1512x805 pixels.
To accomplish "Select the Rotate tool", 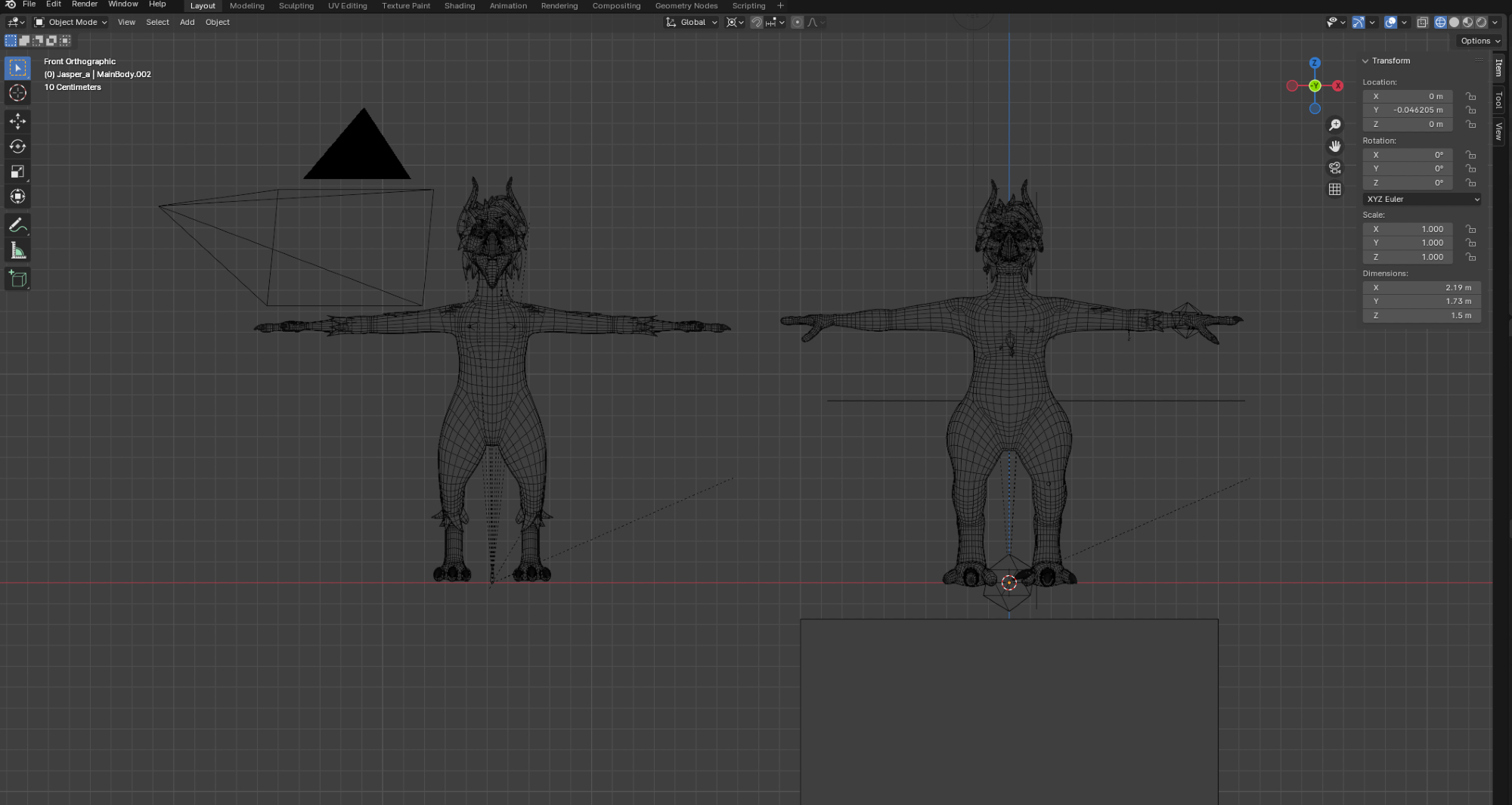I will [x=17, y=147].
